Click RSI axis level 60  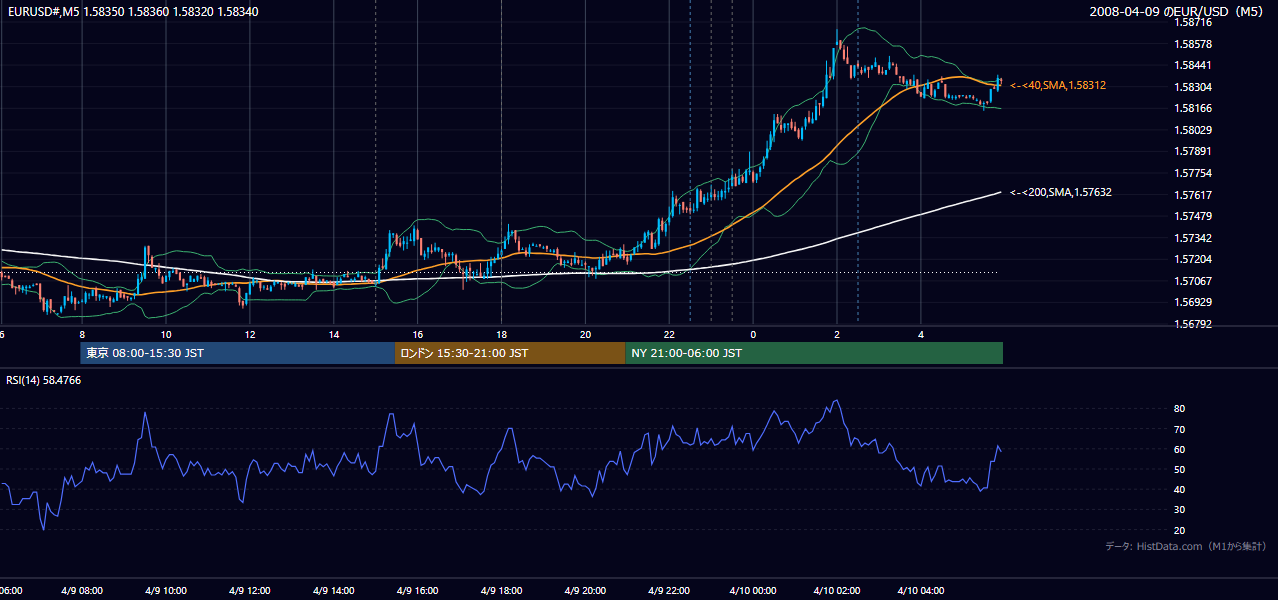[1179, 449]
